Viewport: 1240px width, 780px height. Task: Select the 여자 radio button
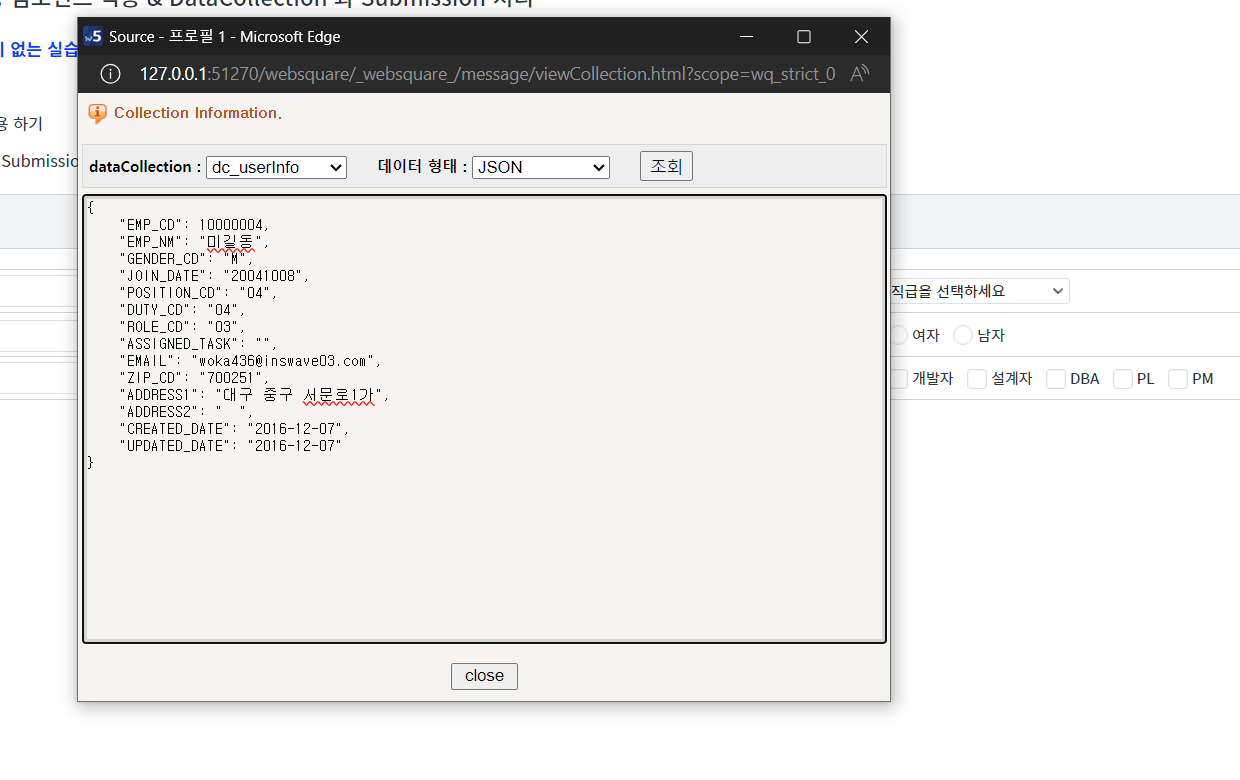(899, 335)
